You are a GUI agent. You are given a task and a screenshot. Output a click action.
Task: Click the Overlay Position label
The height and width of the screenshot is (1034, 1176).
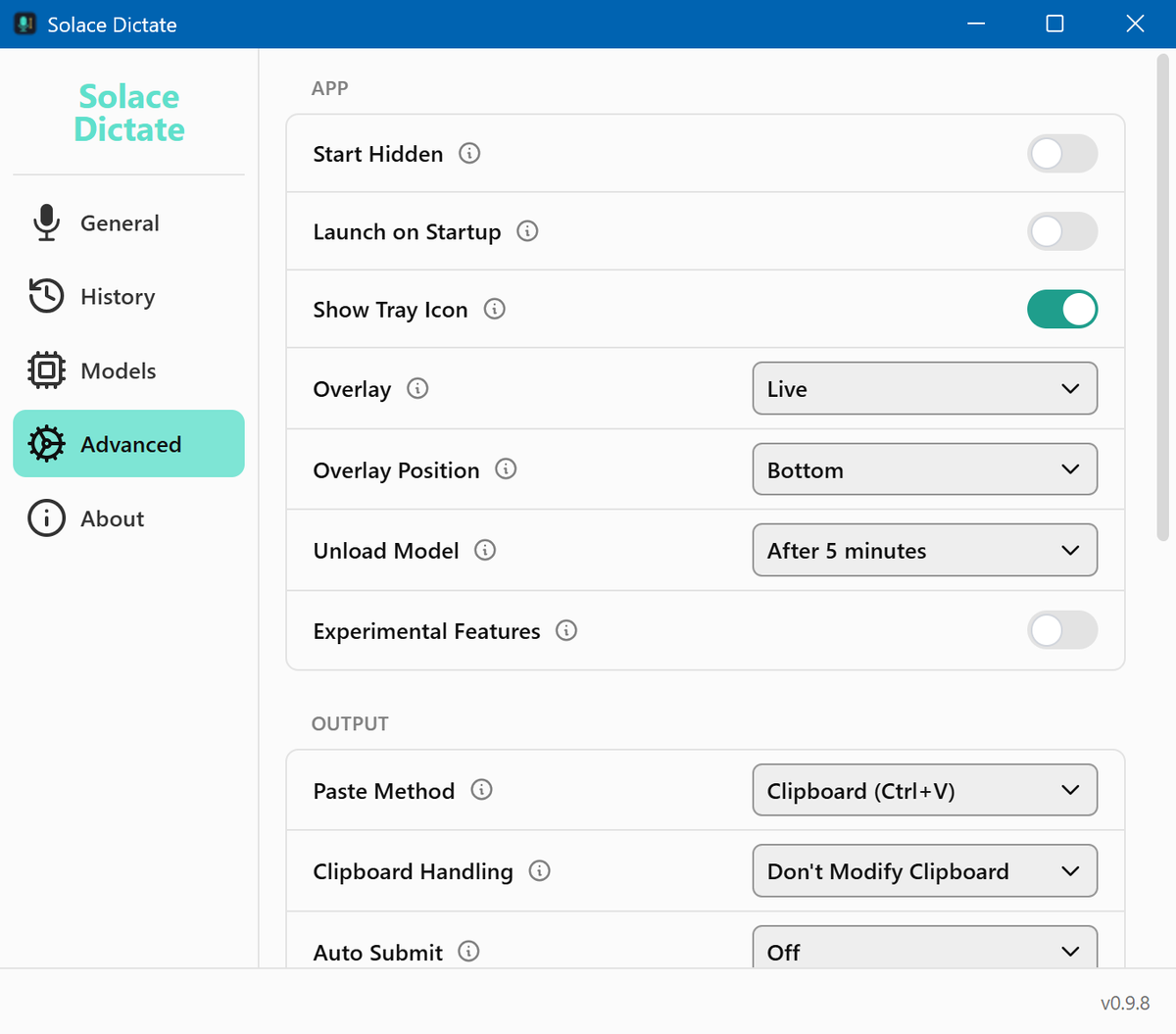tap(396, 470)
